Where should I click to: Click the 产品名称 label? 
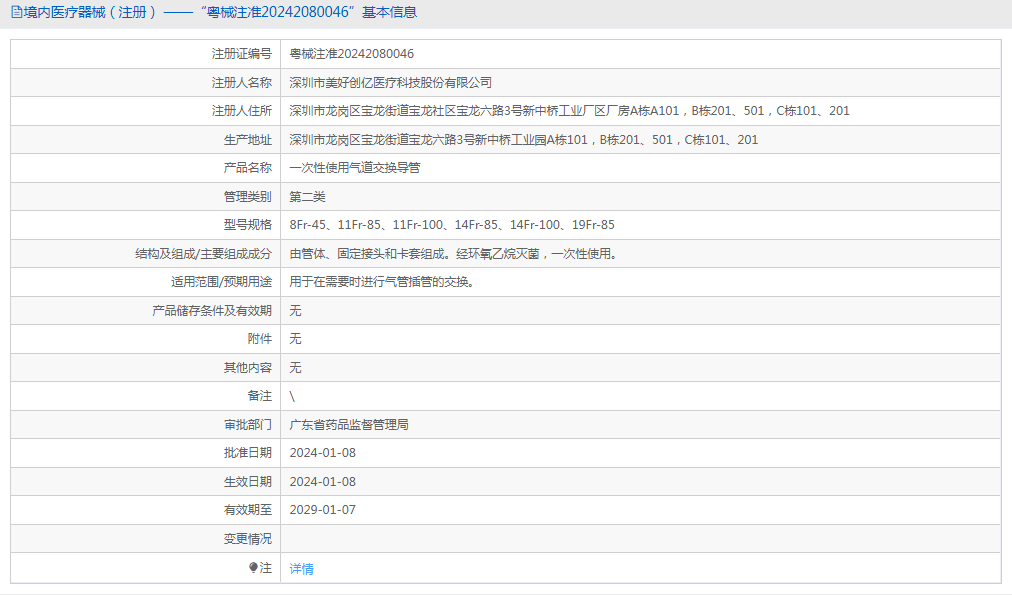(x=247, y=168)
